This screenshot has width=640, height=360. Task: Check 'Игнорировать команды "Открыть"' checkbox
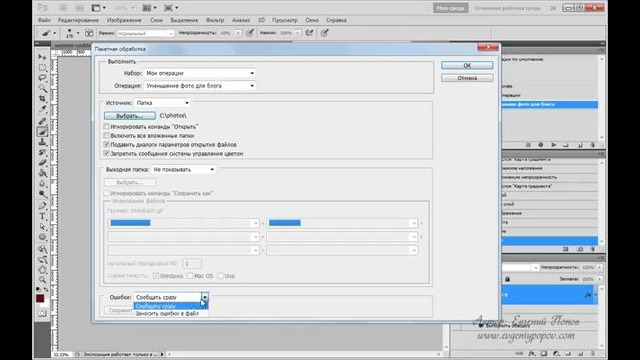[x=107, y=127]
